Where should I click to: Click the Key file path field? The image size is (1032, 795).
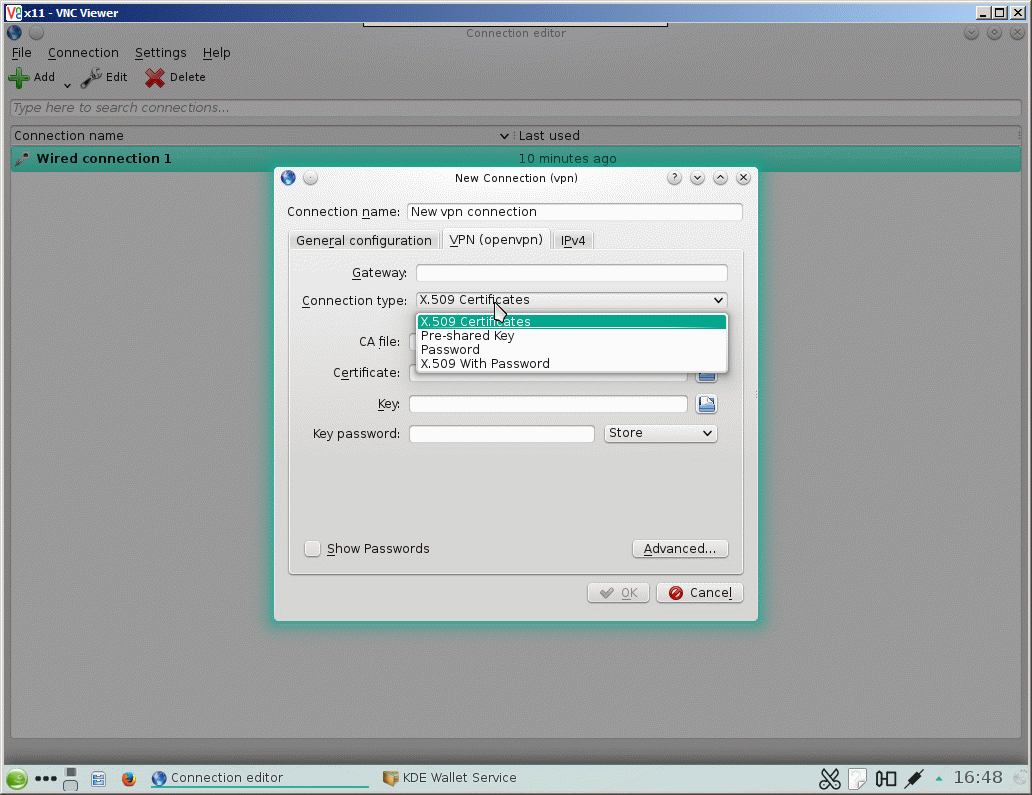coord(548,404)
